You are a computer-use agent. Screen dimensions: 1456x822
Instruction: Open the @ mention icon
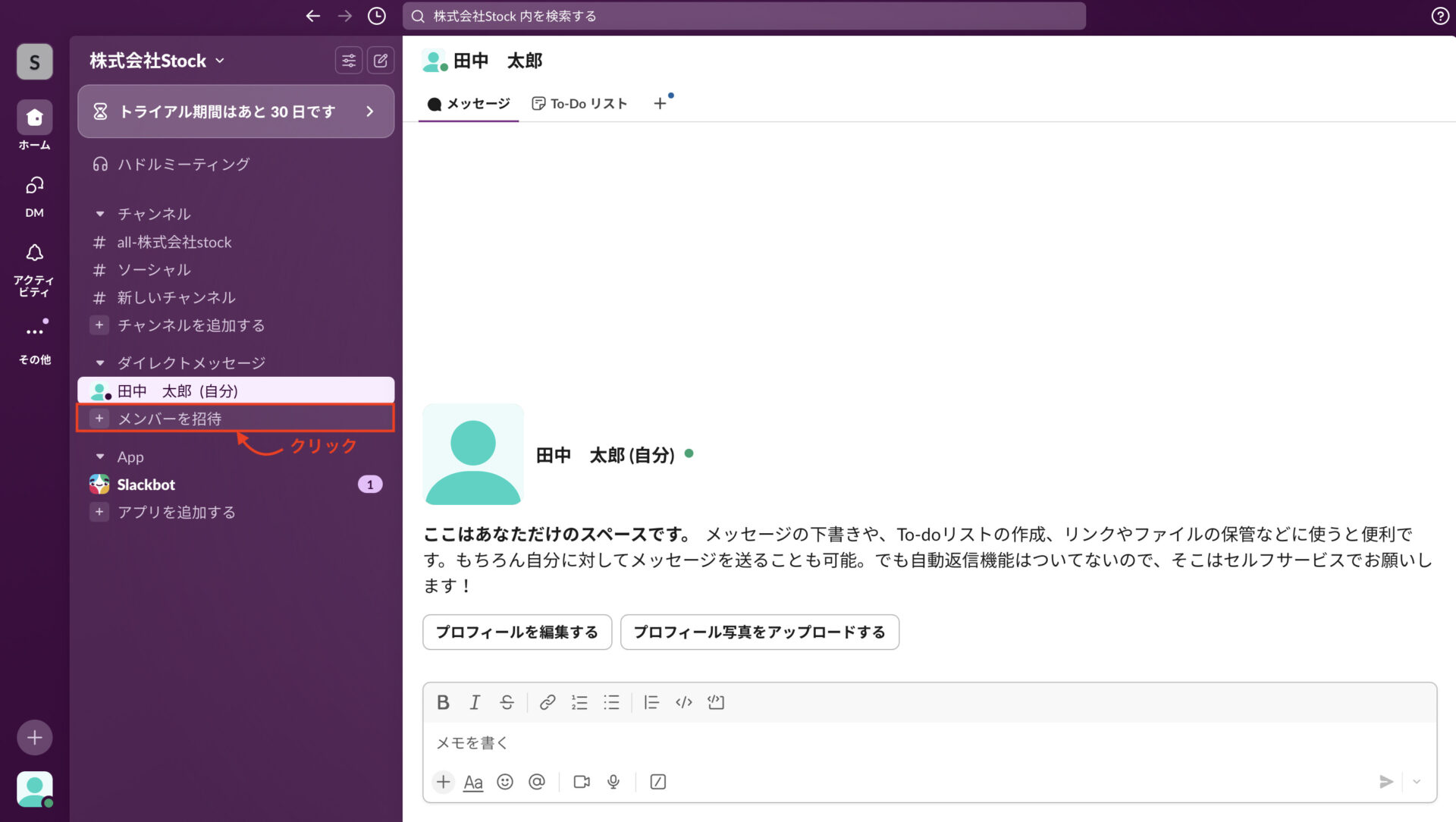point(537,782)
